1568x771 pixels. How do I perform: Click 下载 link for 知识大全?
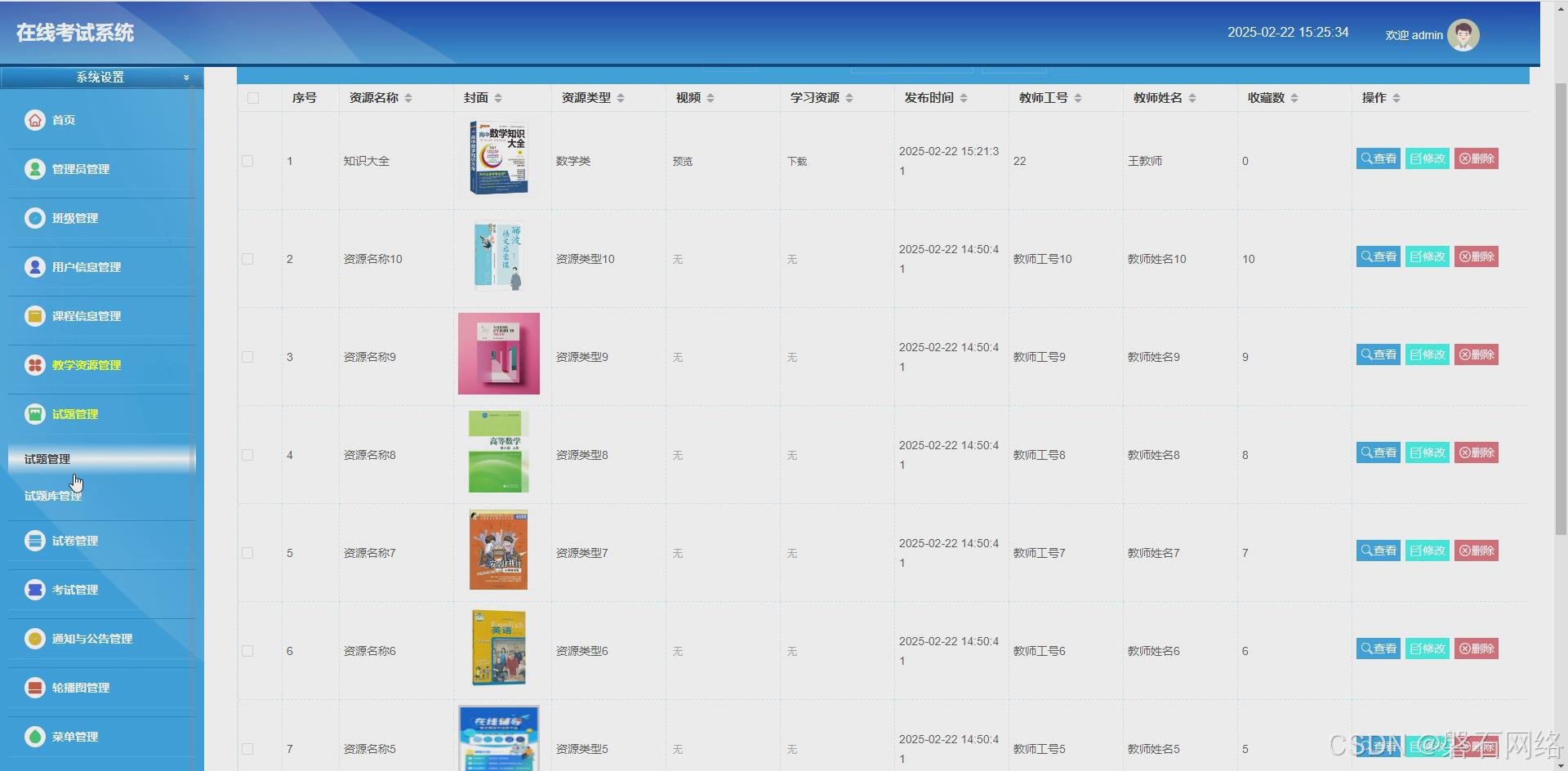(x=797, y=162)
